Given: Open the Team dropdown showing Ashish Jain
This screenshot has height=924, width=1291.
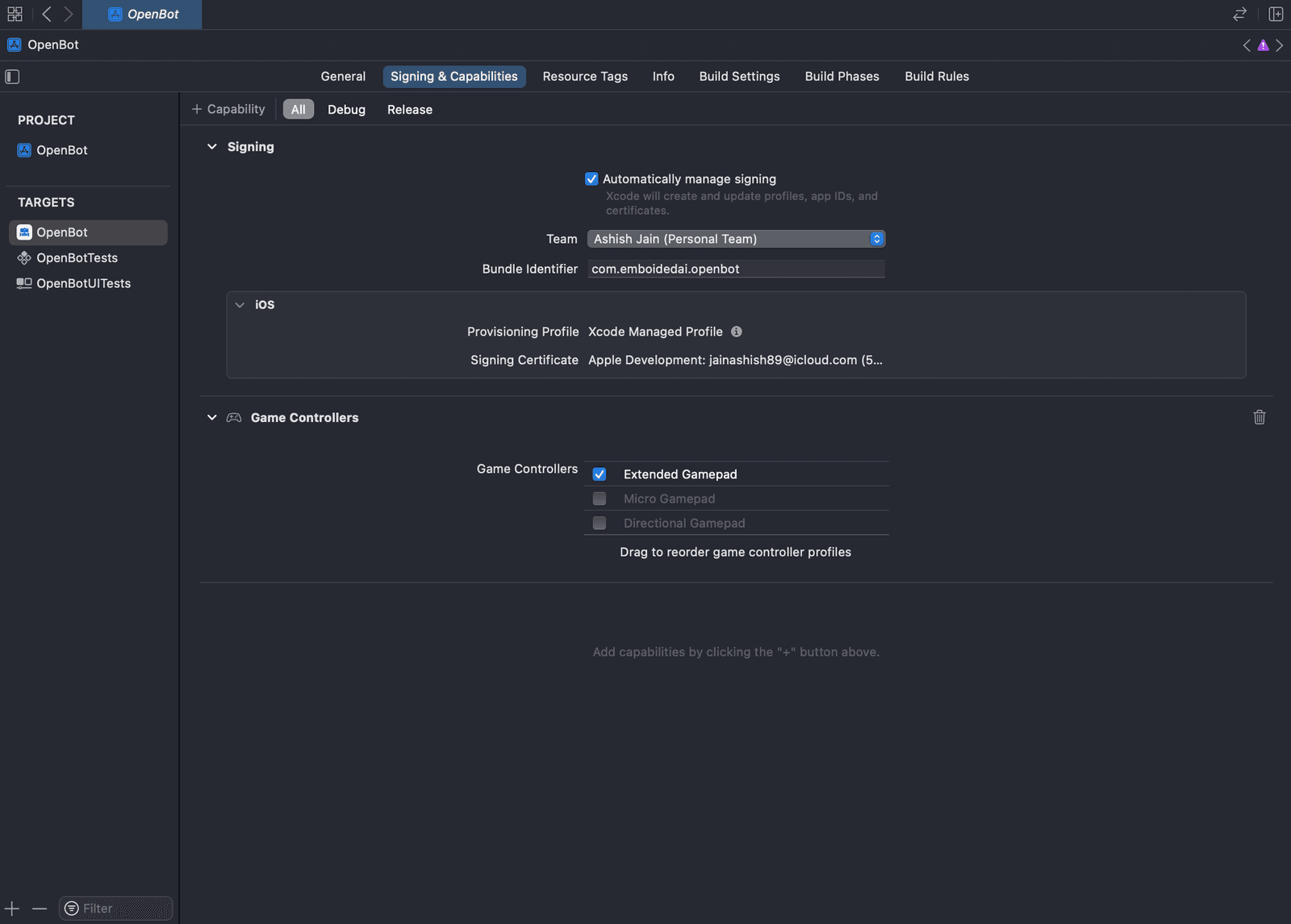Looking at the screenshot, I should click(x=736, y=239).
